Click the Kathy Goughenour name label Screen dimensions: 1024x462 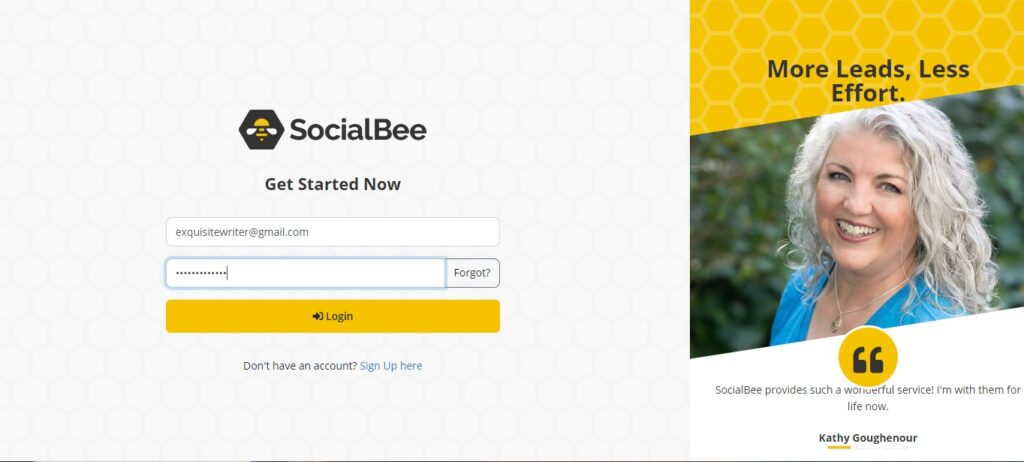click(868, 438)
